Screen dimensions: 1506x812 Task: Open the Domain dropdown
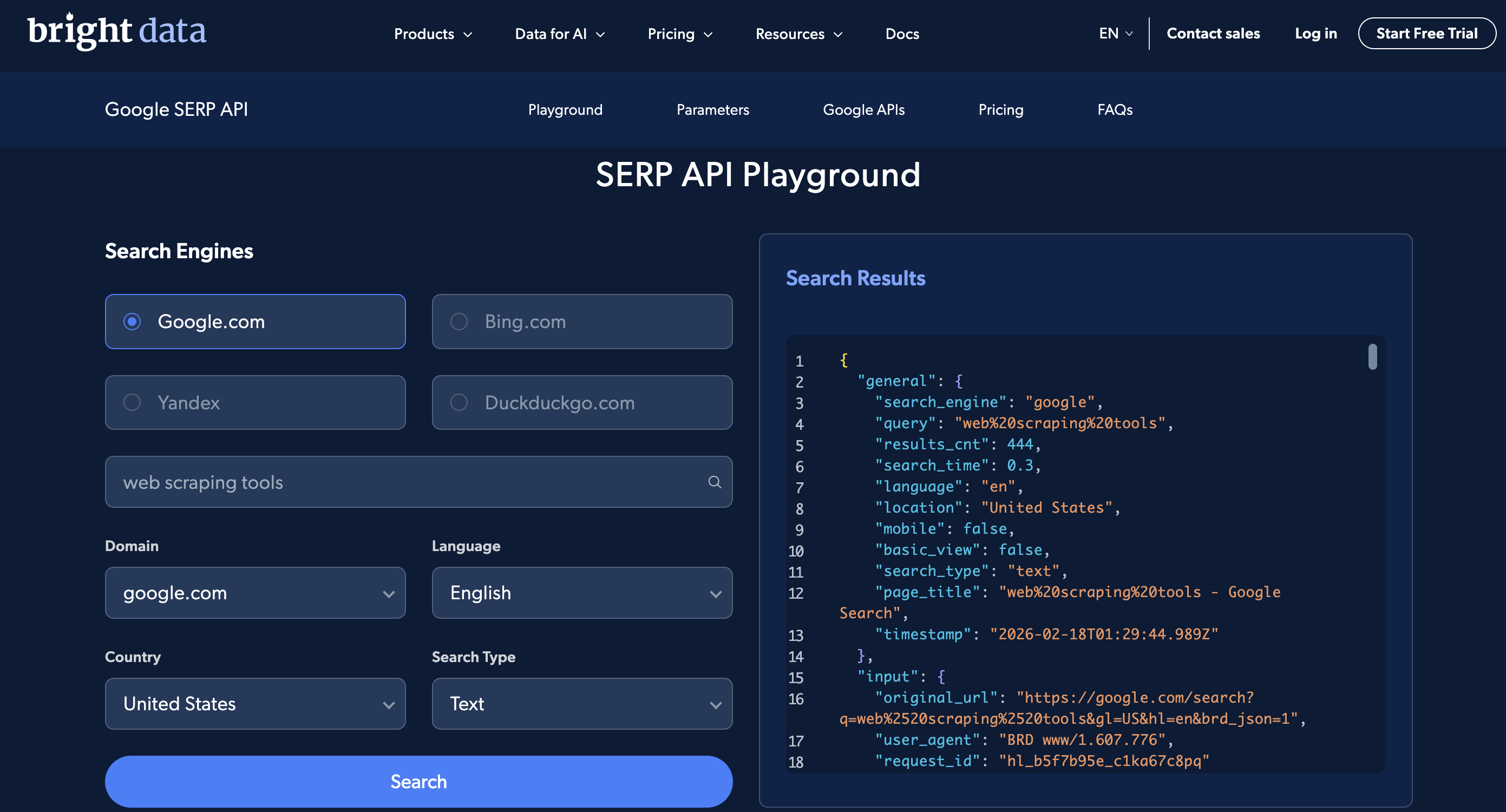[x=255, y=593]
